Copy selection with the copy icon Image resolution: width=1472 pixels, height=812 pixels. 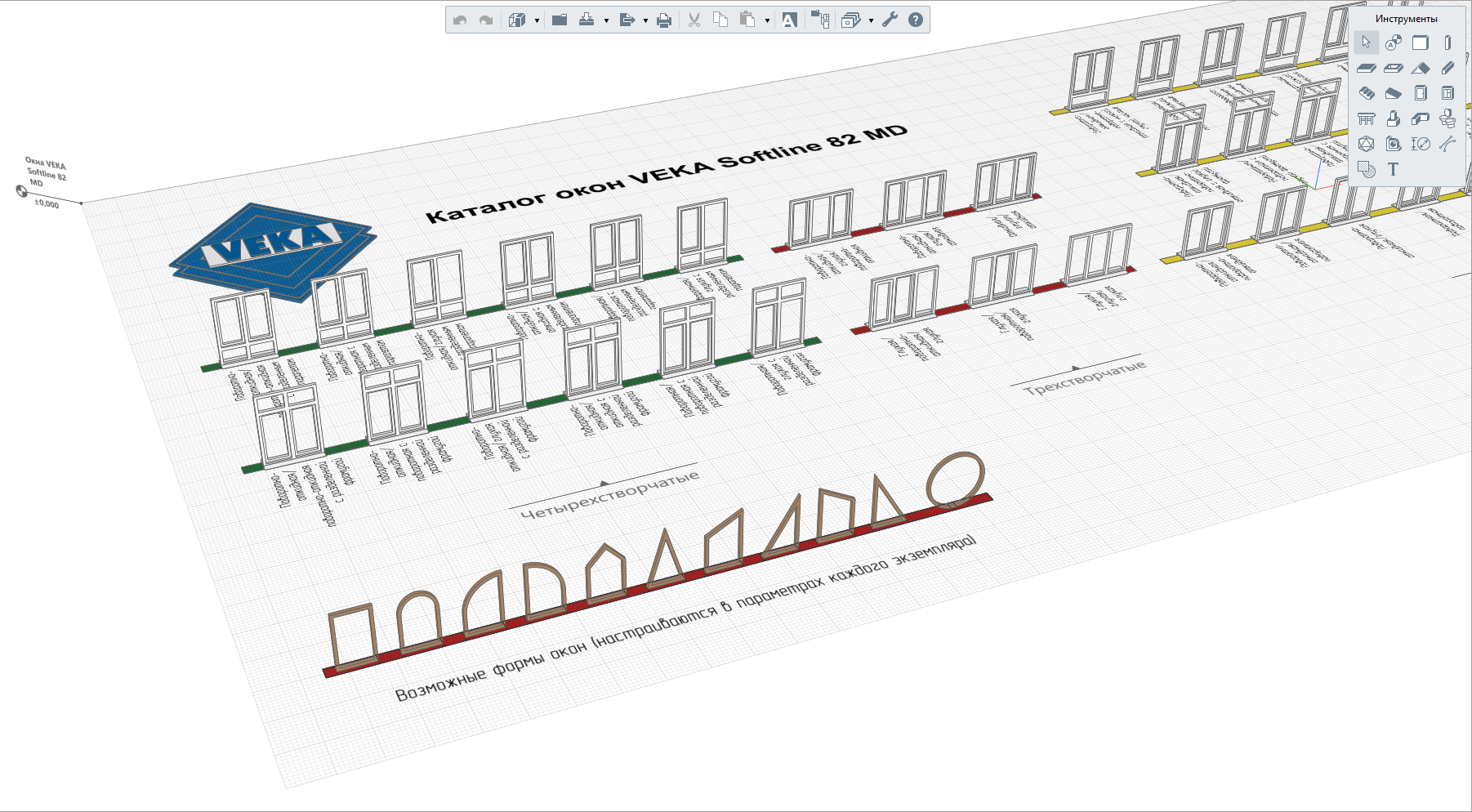coord(720,20)
